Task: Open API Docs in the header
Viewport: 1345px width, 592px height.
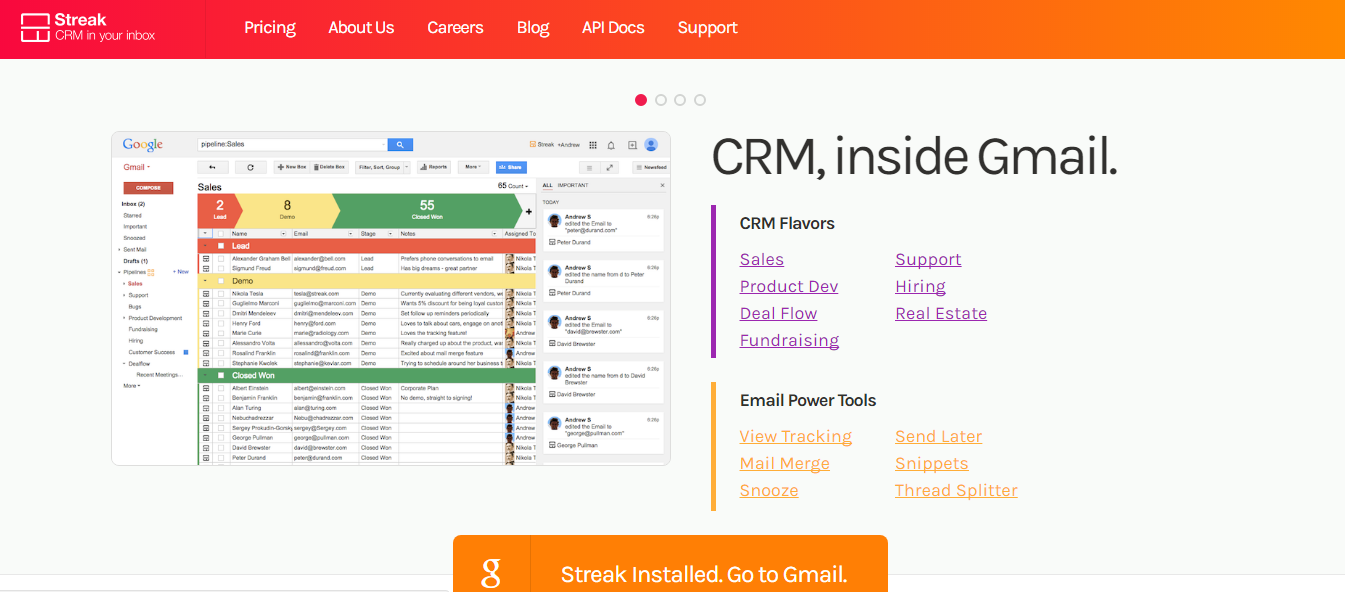Action: pos(613,28)
